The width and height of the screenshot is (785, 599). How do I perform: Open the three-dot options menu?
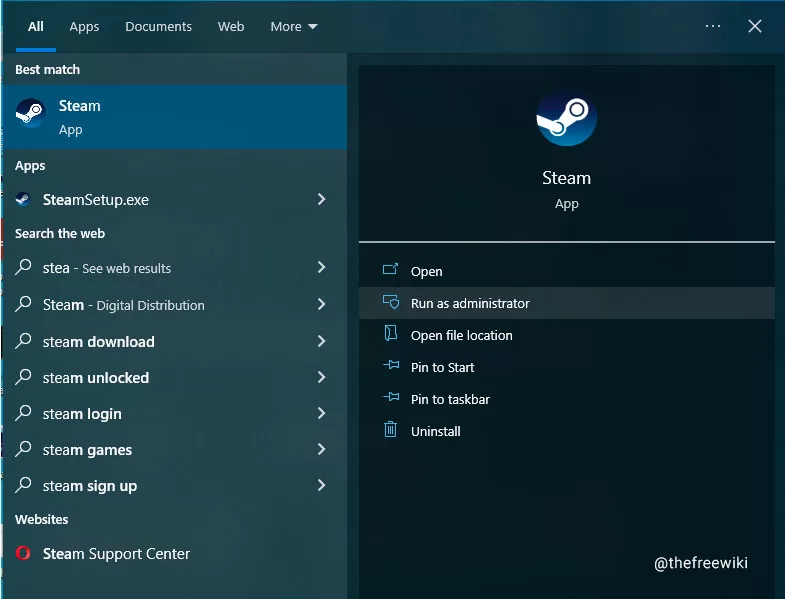click(712, 26)
